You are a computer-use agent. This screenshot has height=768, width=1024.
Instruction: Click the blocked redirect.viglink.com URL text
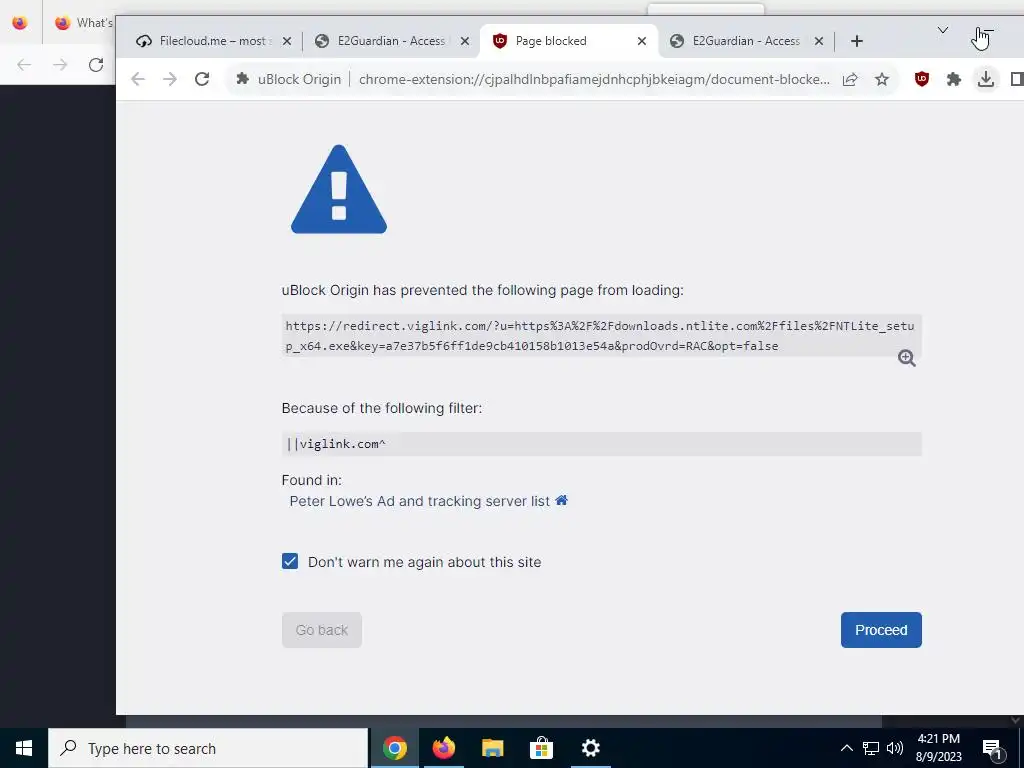600,336
